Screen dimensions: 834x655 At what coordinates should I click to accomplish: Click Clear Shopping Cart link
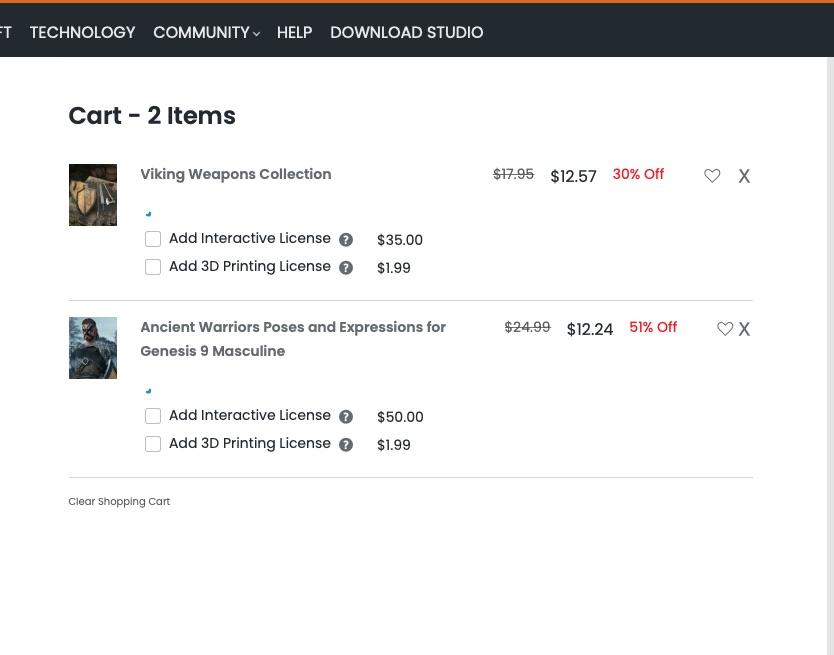(x=119, y=502)
